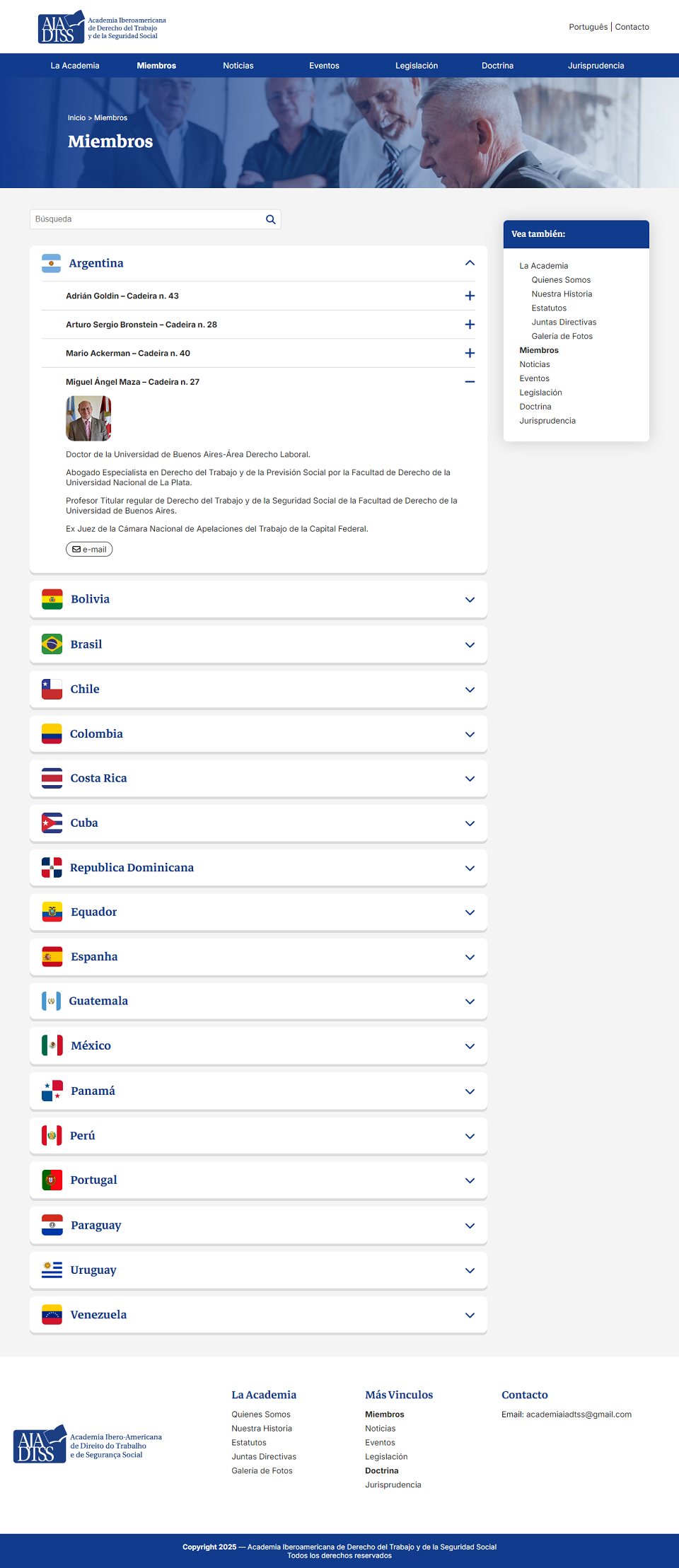This screenshot has width=679, height=1568.
Task: Expand the Portugal members section
Action: (x=258, y=1180)
